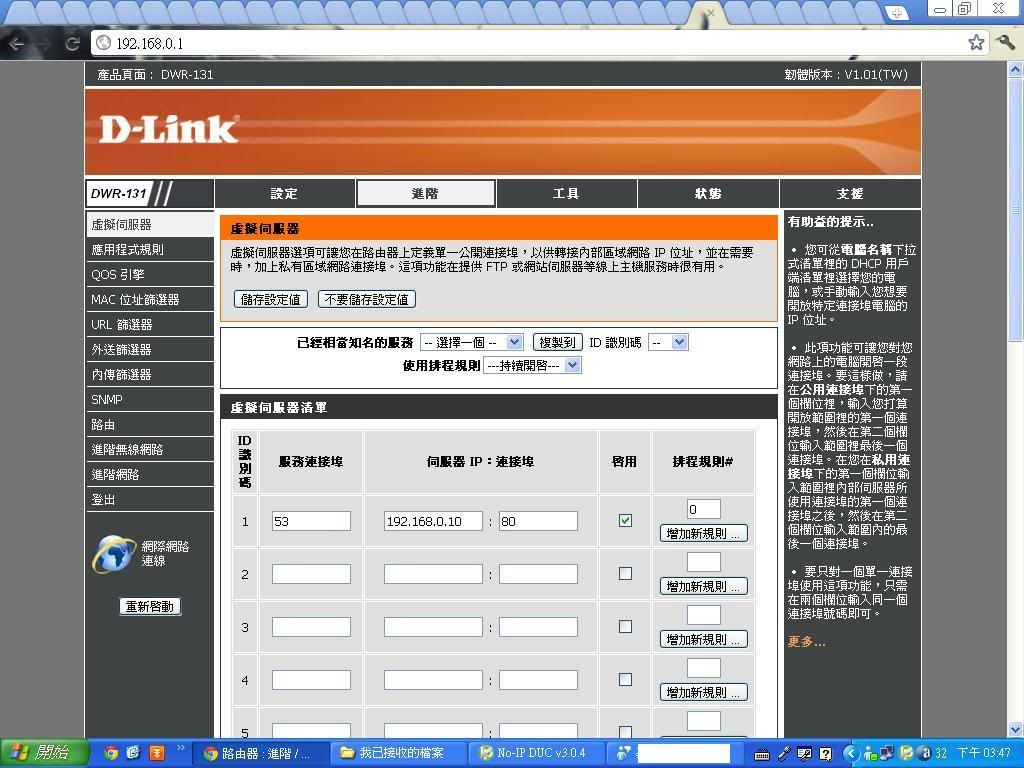Launch Chrome from the quick launch bar
This screenshot has width=1024, height=768.
[111, 753]
